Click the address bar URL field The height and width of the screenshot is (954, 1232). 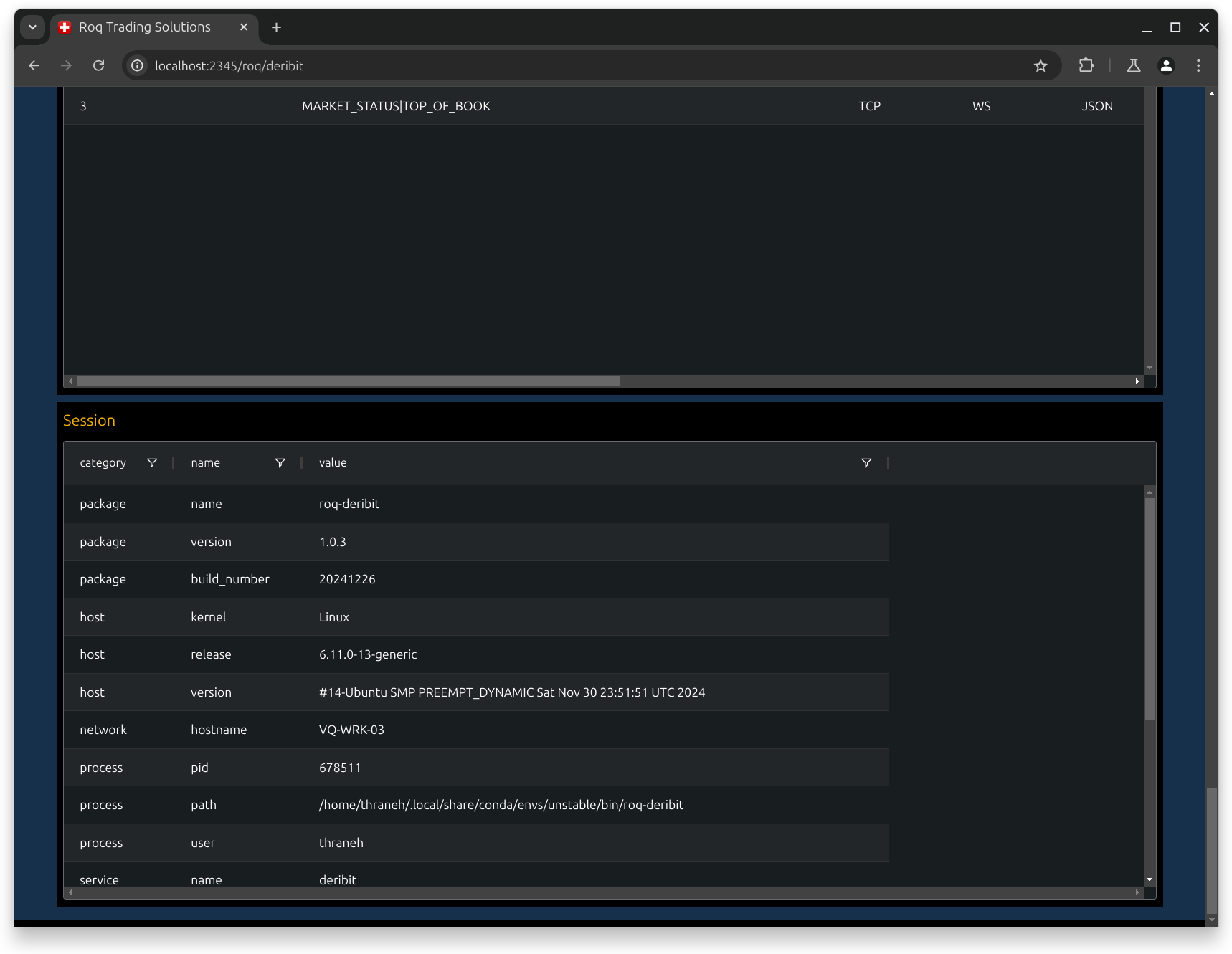click(587, 66)
